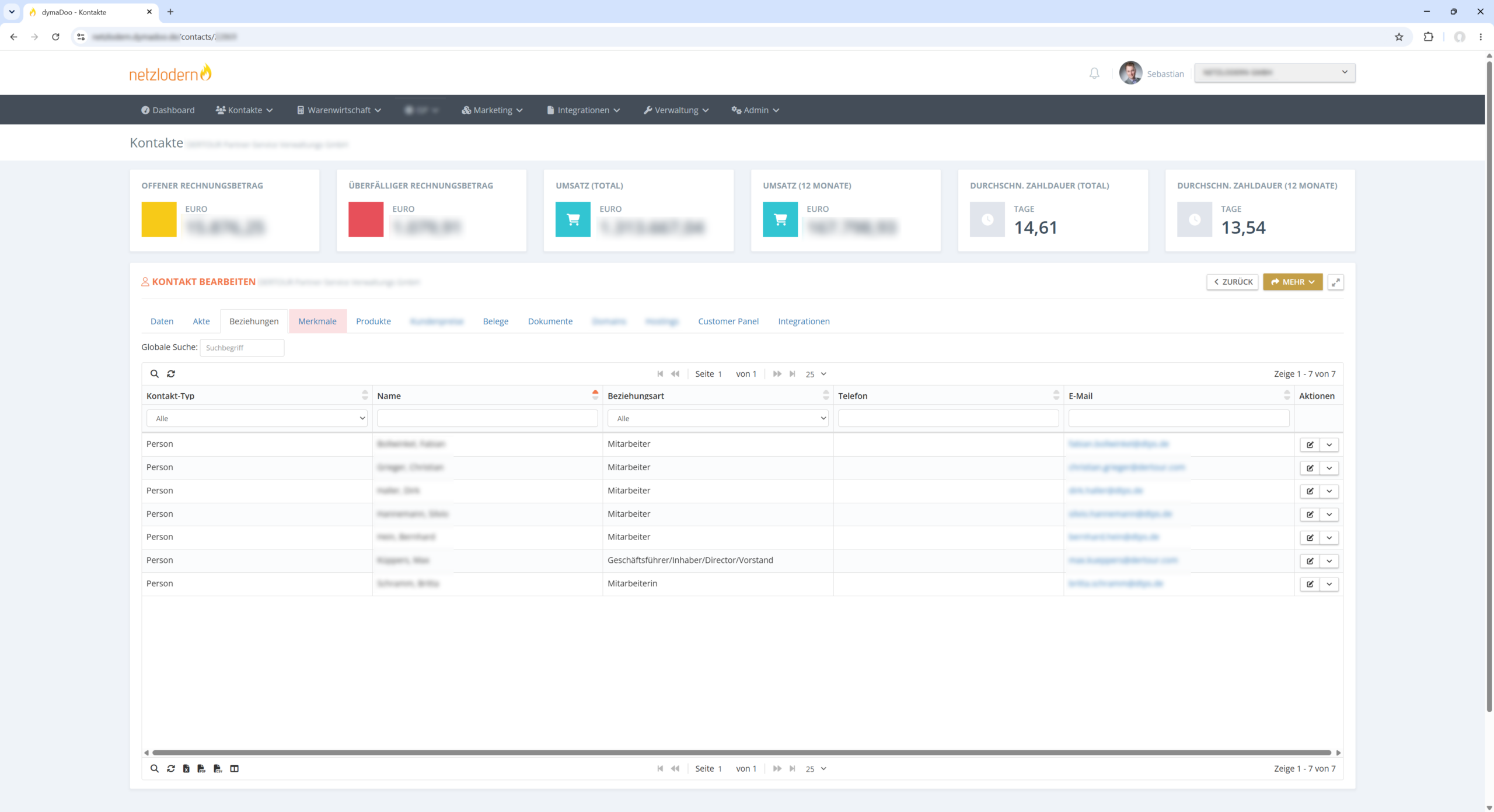The image size is (1494, 812).
Task: Open the column chooser icon
Action: pyautogui.click(x=235, y=769)
